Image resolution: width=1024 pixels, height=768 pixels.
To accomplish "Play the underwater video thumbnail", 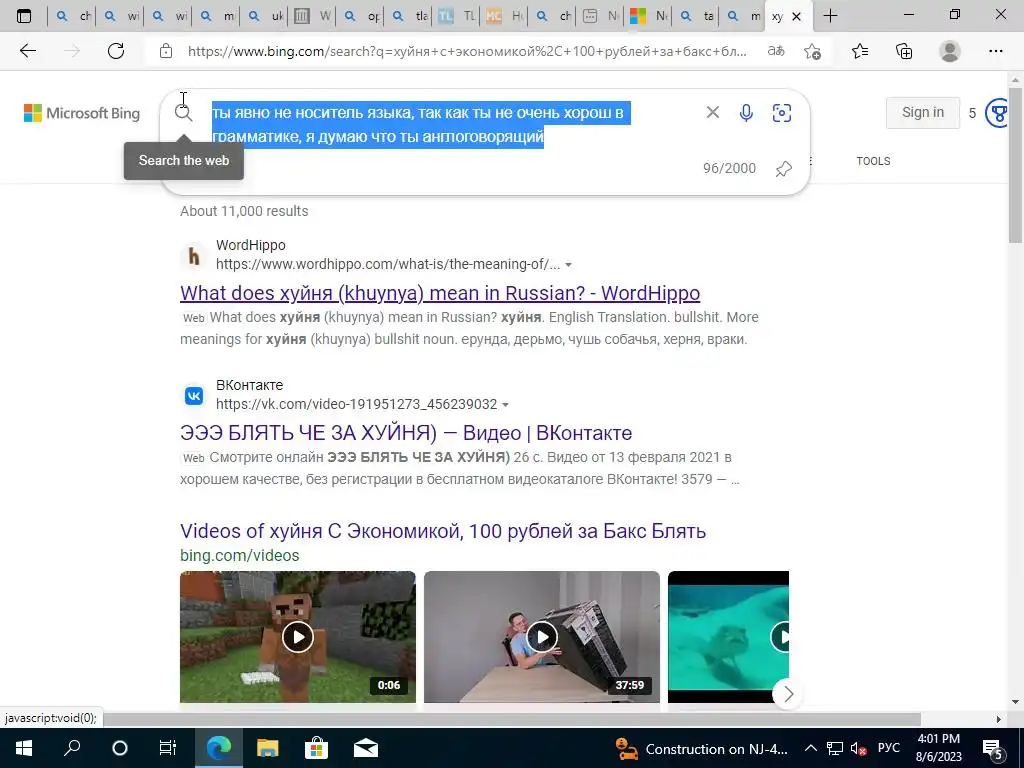I will point(728,637).
